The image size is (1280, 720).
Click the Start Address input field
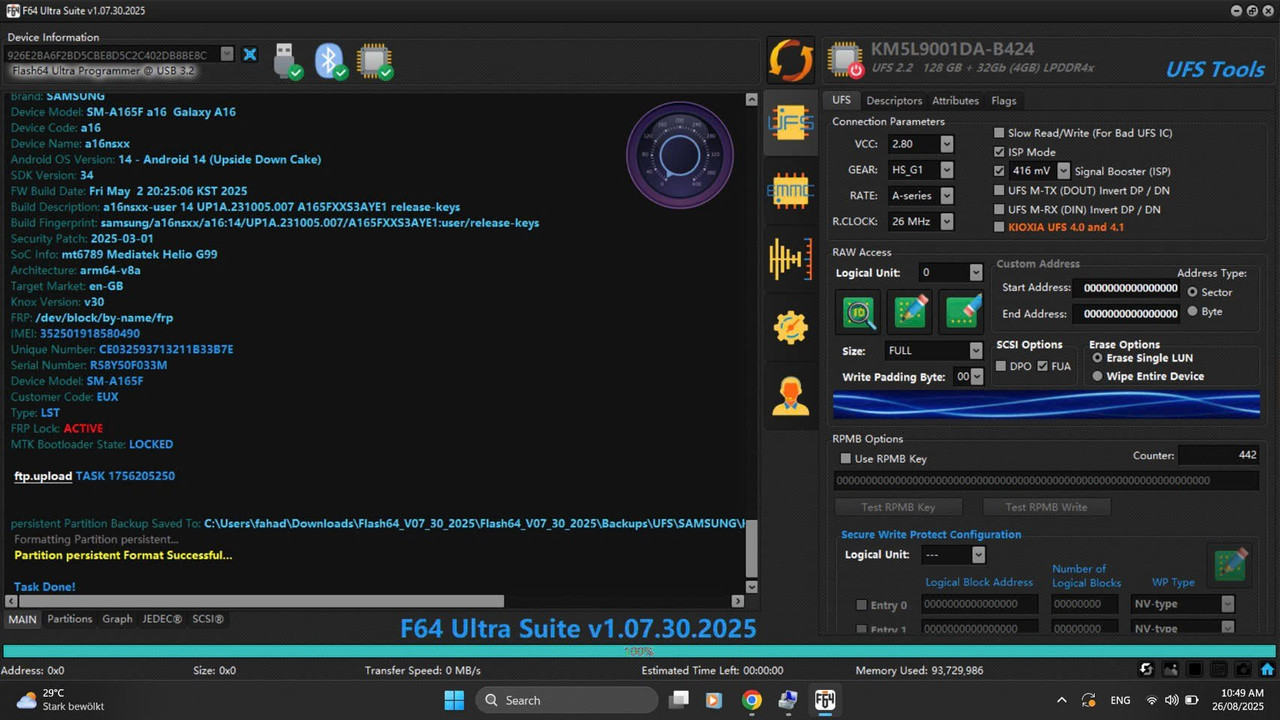(x=1126, y=288)
